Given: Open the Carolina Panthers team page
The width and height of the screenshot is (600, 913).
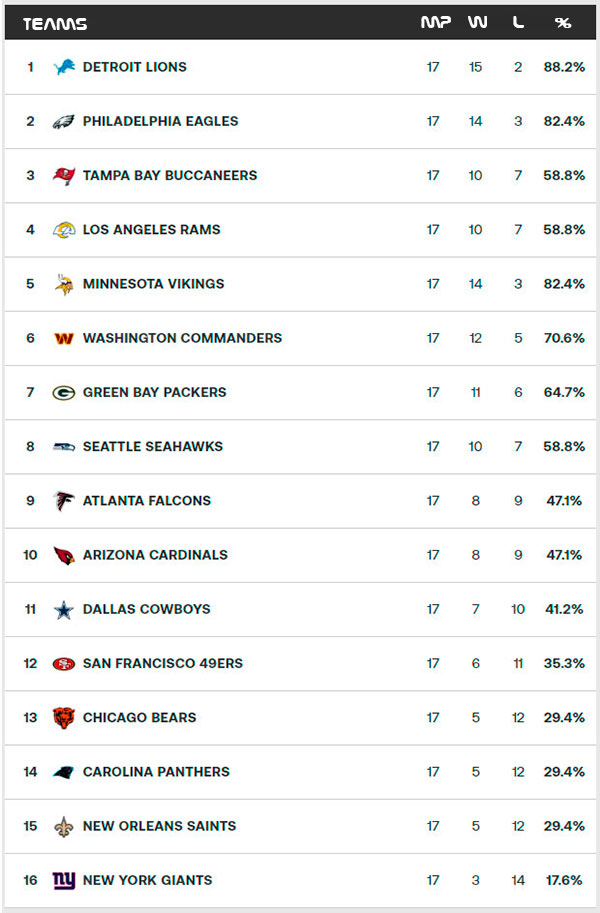Looking at the screenshot, I should click(156, 771).
